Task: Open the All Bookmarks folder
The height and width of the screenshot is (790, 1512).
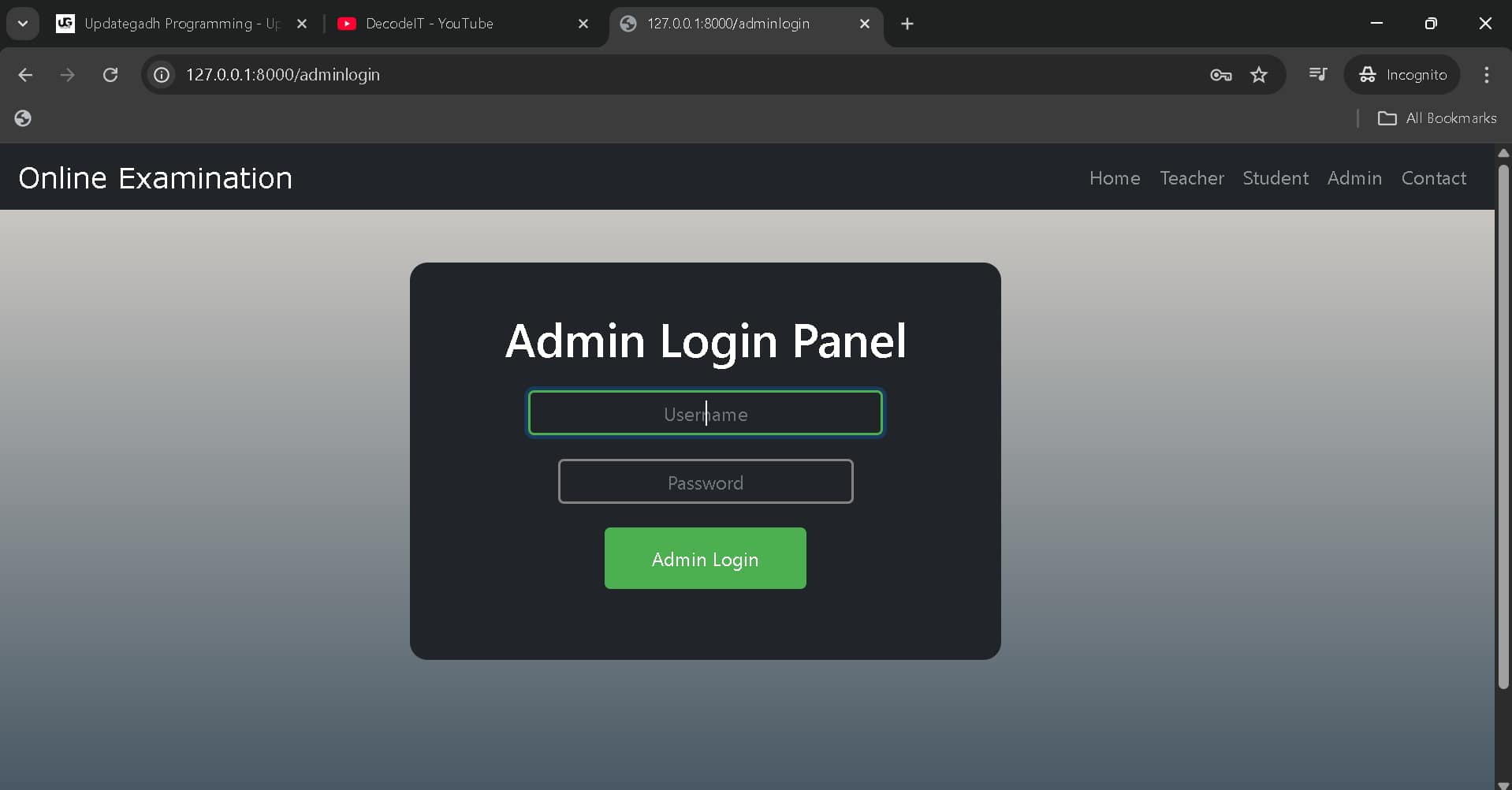Action: pyautogui.click(x=1437, y=118)
